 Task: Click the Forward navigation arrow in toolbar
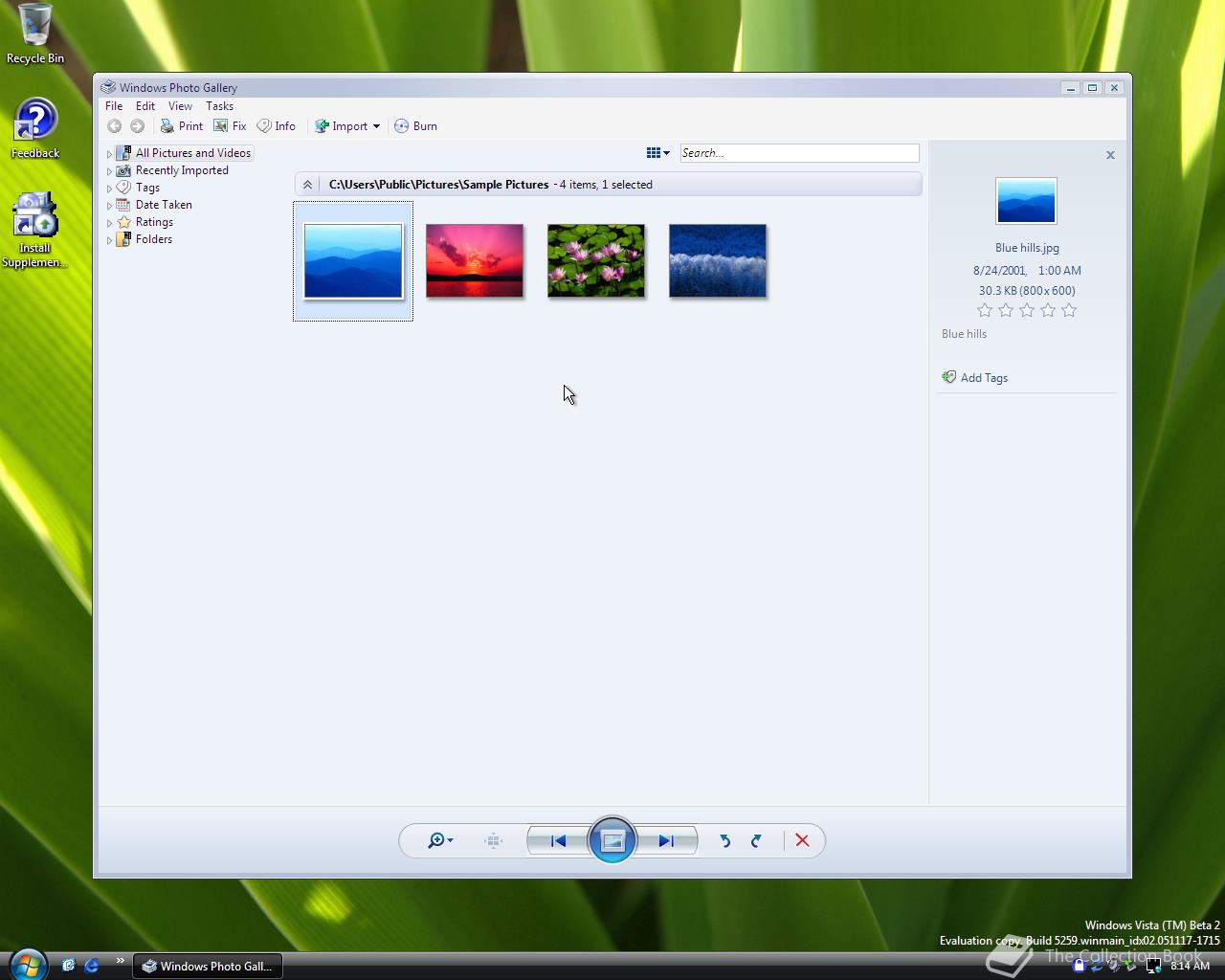pyautogui.click(x=137, y=126)
